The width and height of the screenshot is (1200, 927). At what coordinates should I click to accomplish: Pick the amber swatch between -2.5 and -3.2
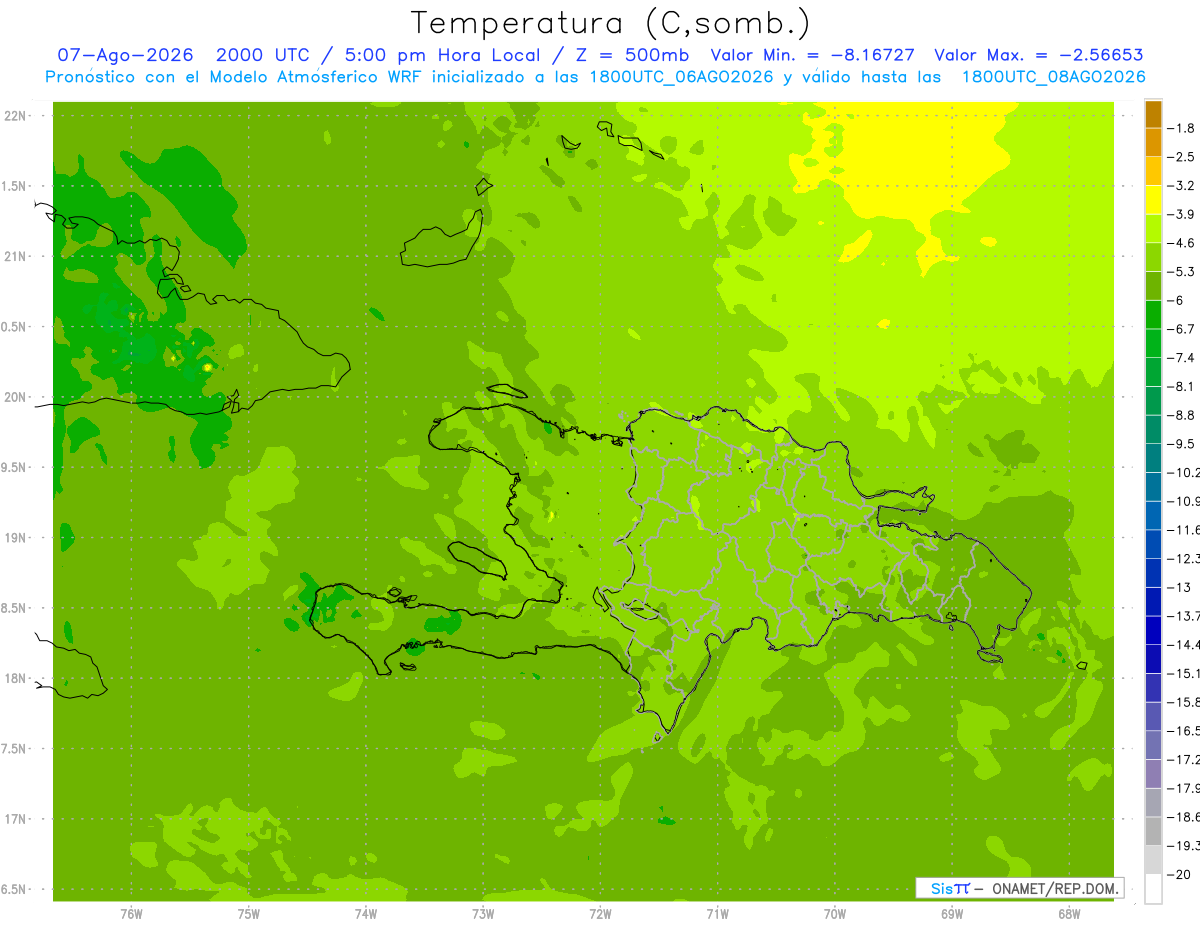click(1153, 171)
